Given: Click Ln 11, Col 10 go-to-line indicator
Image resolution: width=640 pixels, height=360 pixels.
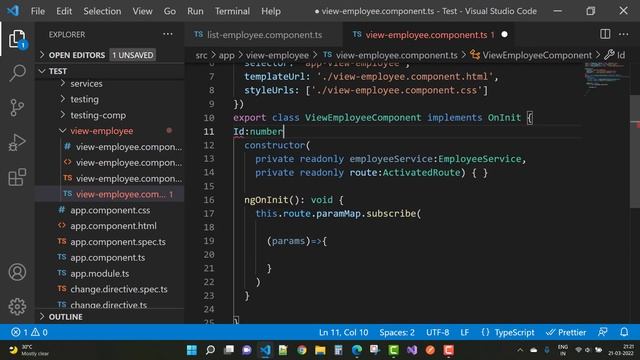Looking at the screenshot, I should tap(343, 332).
